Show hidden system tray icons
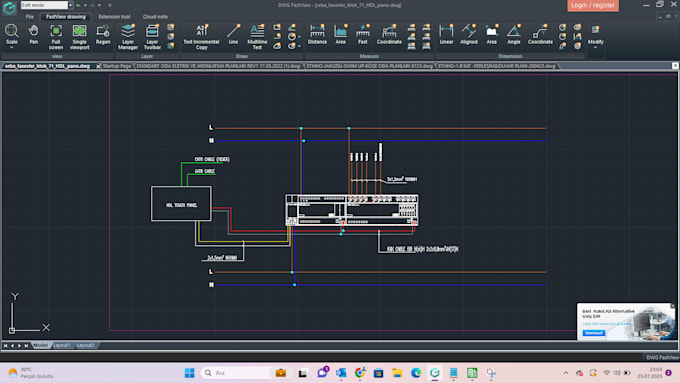 (566, 373)
